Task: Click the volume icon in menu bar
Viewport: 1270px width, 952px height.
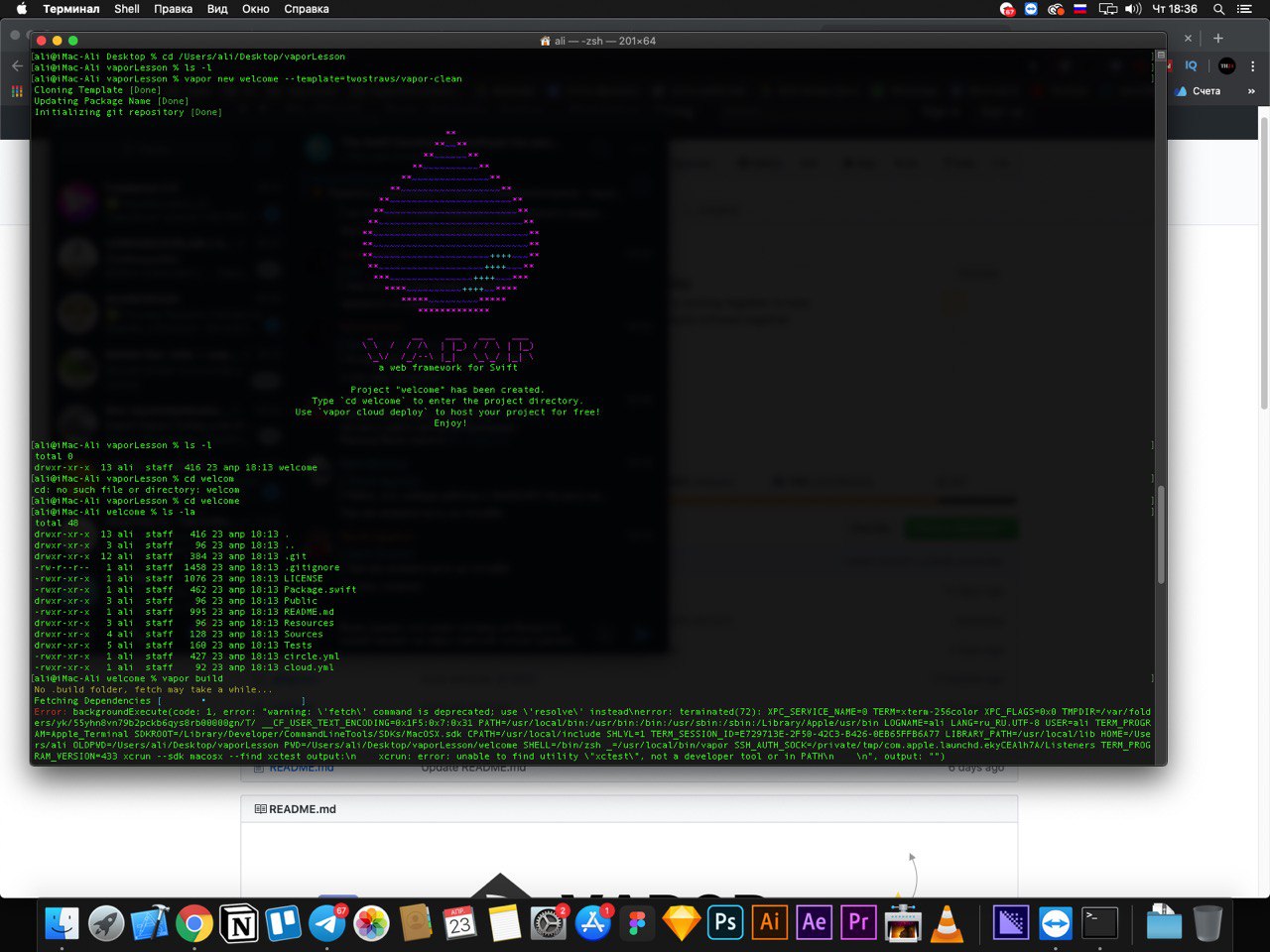Action: coord(1134,9)
